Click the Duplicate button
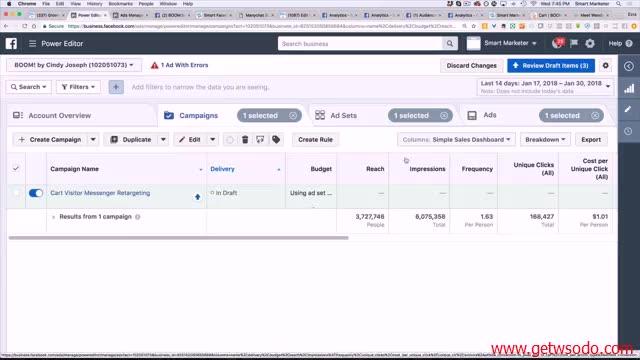The image size is (640, 360). tap(131, 140)
